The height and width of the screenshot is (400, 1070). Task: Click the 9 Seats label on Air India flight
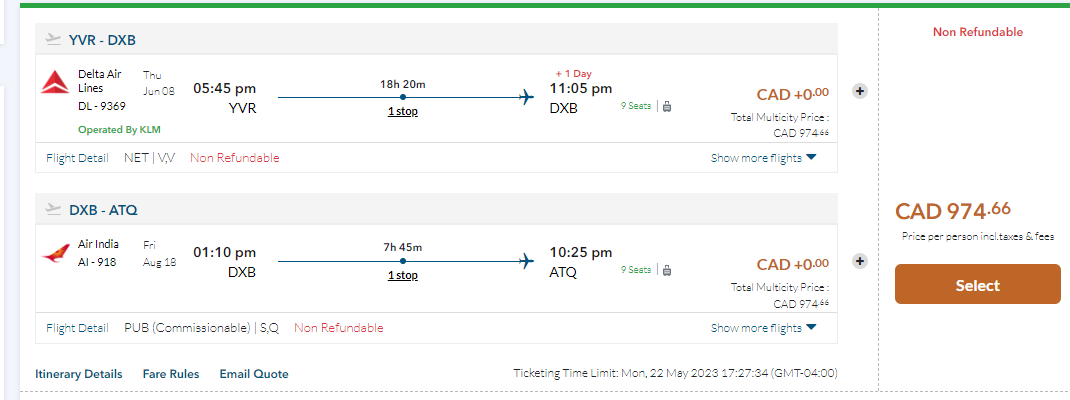pyautogui.click(x=636, y=270)
